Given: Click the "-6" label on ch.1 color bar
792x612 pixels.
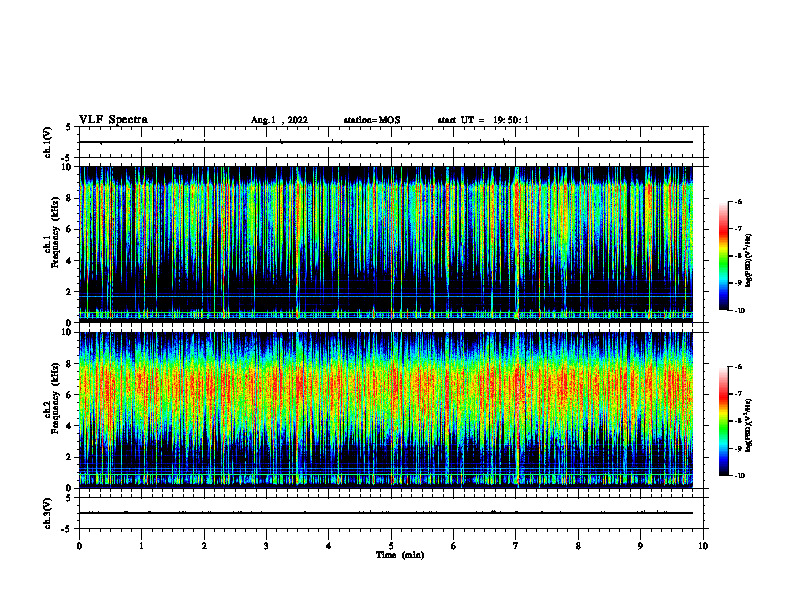Looking at the screenshot, I should tap(738, 201).
